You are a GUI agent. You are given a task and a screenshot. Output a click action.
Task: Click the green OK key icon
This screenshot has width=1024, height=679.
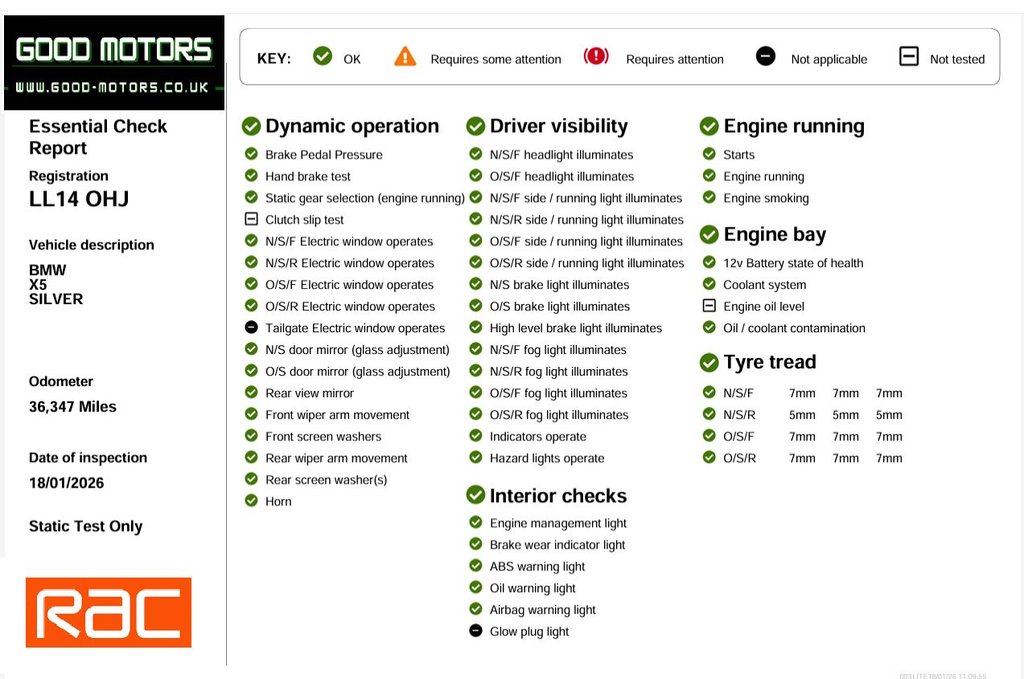click(322, 56)
